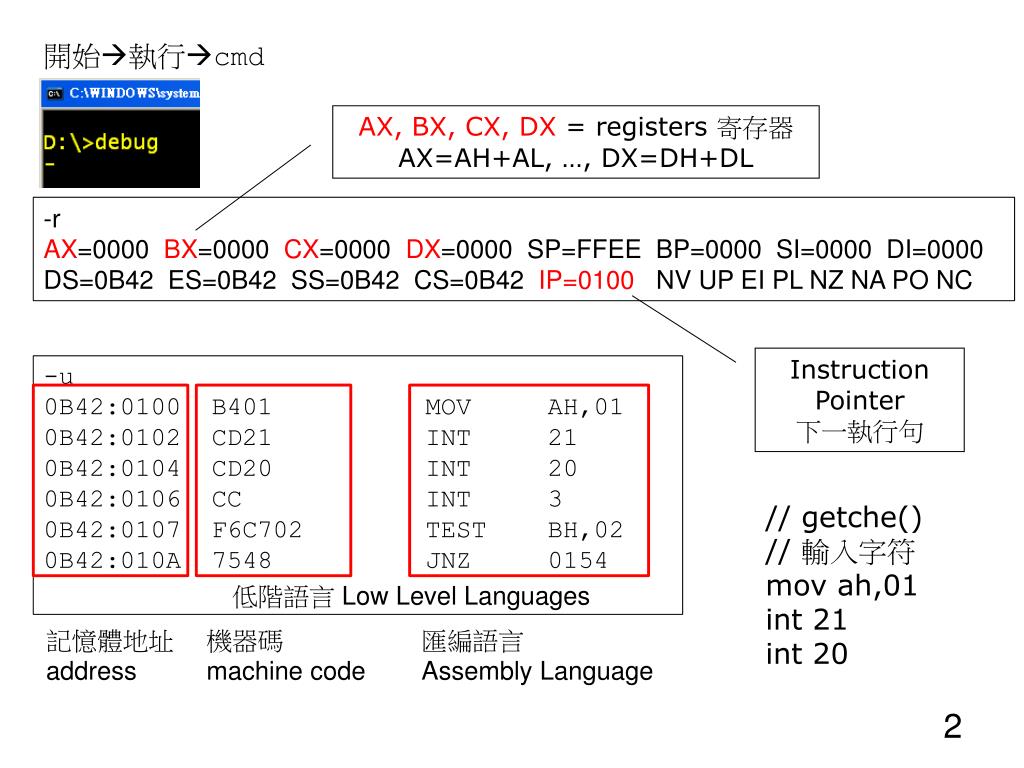Viewport: 1024px width, 768px height.
Task: Click the address label
Action: pos(91,671)
